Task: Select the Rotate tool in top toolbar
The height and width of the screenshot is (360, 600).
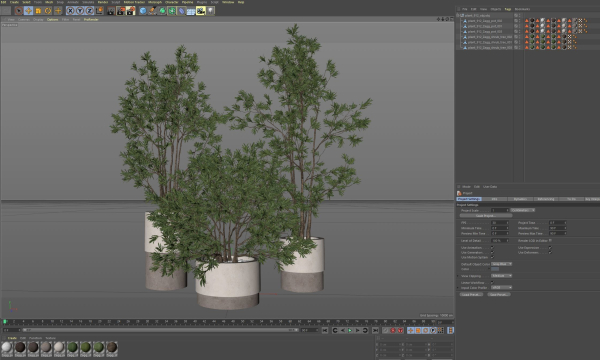Action: 48,11
